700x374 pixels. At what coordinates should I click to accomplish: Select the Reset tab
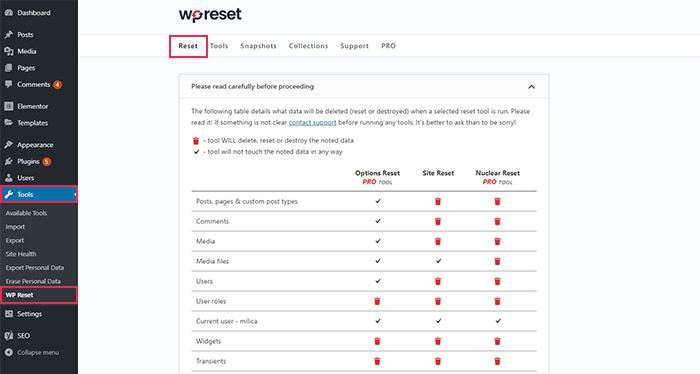tap(188, 46)
